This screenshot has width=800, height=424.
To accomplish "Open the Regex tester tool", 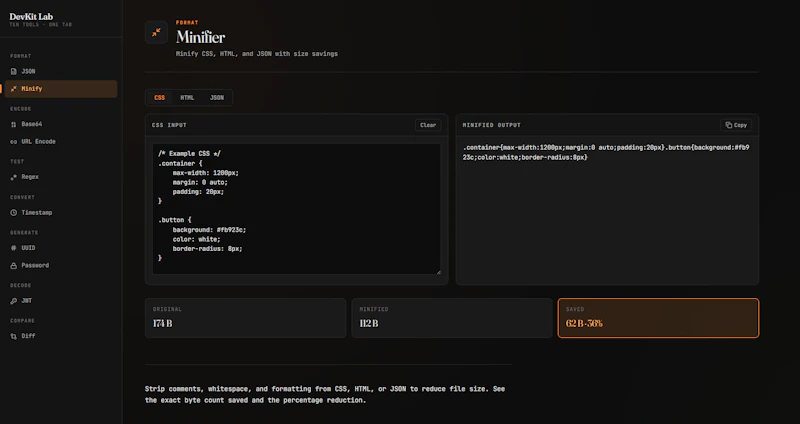I will click(61, 177).
